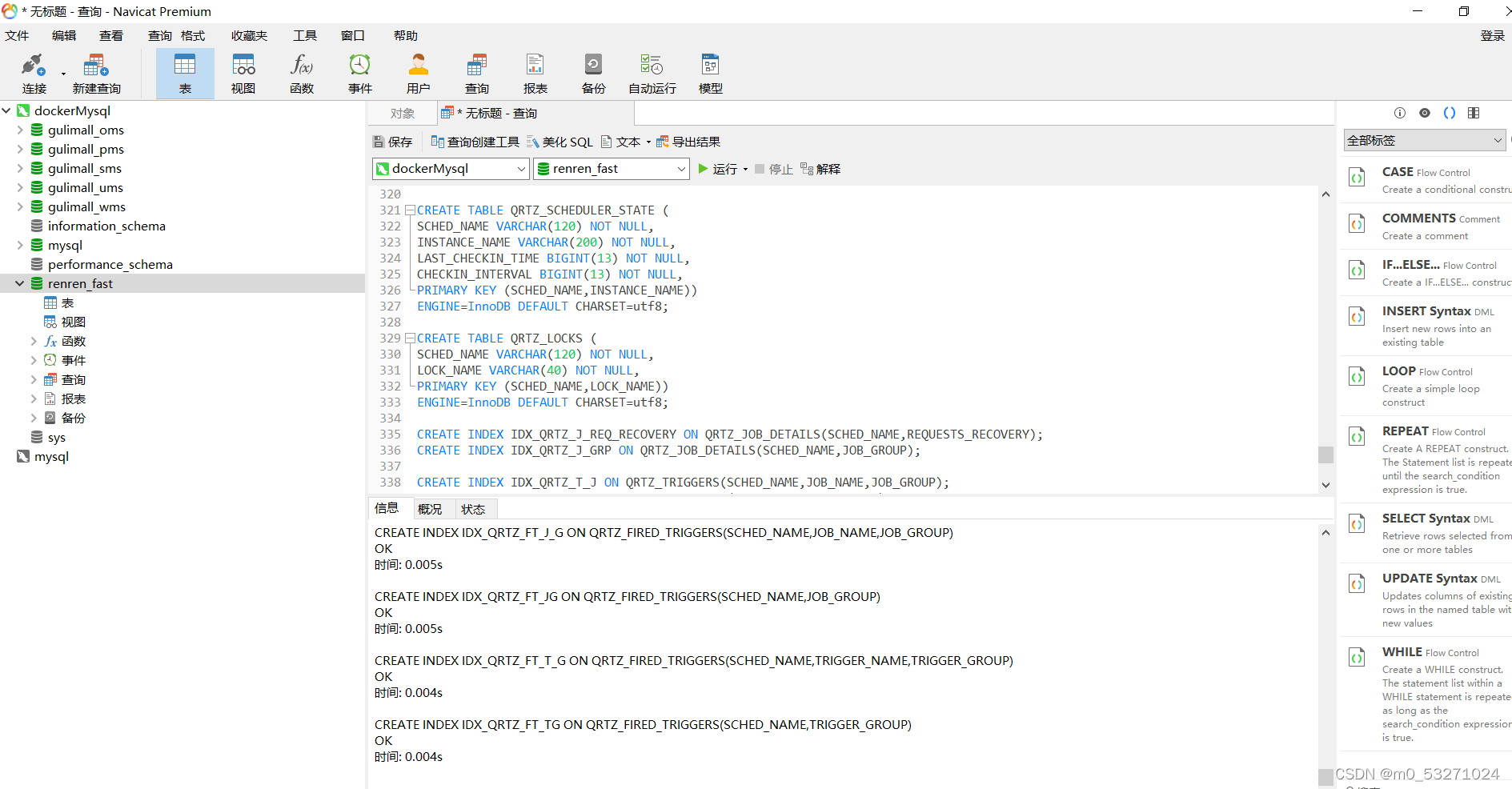The height and width of the screenshot is (789, 1512).
Task: Click the Save (保存) button
Action: point(393,142)
